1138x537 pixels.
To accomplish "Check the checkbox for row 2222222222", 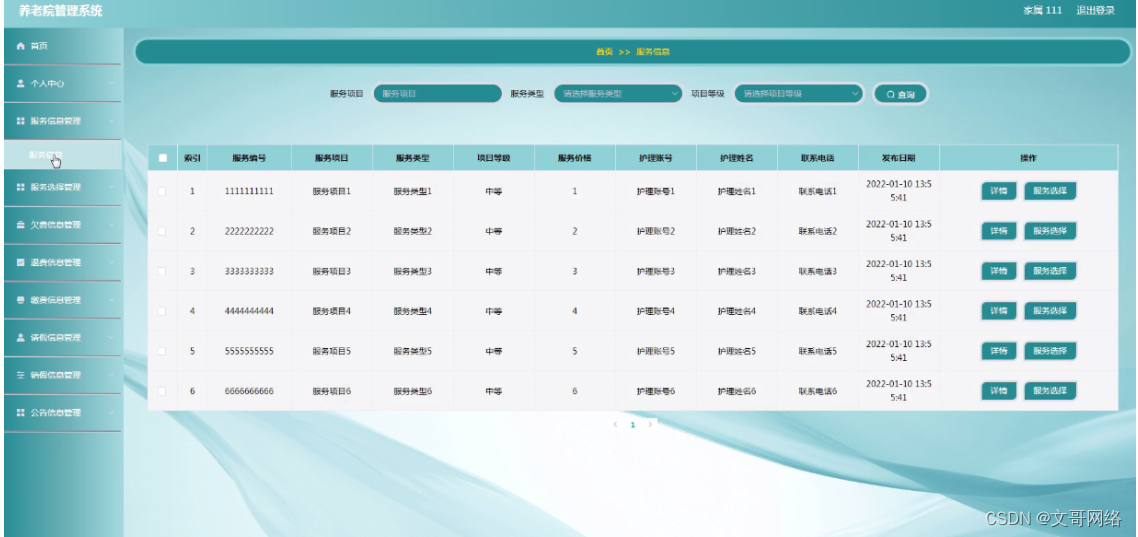I will pos(162,231).
